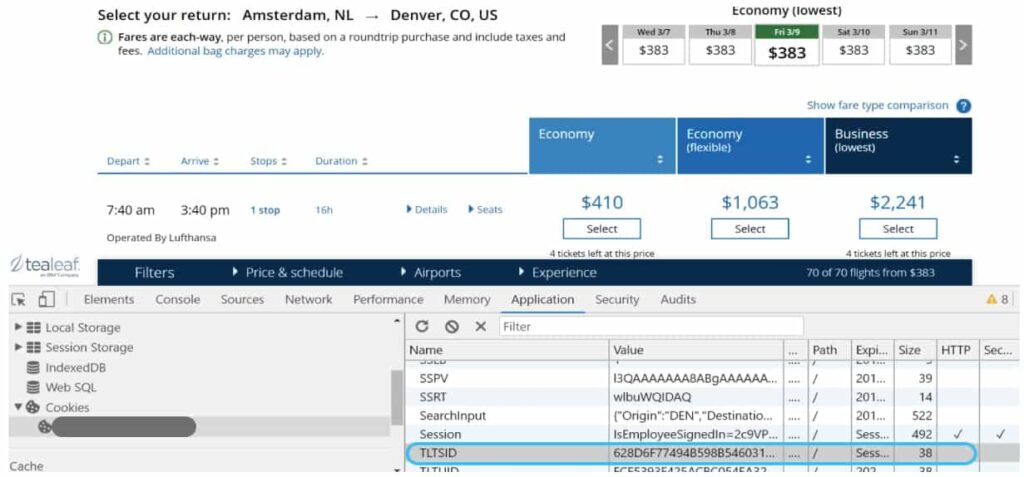Click the 1 stop link
The image size is (1024, 477).
pyautogui.click(x=265, y=210)
